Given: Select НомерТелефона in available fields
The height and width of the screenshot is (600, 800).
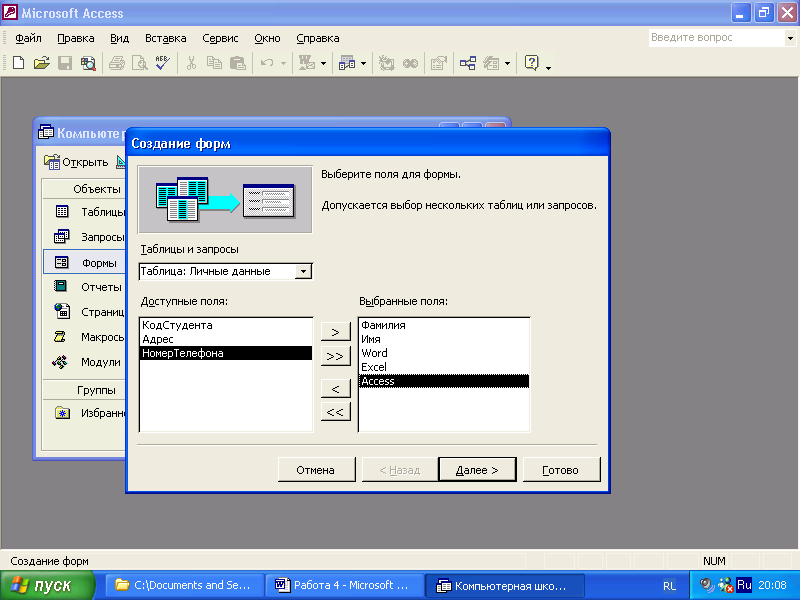Looking at the screenshot, I should pos(226,353).
